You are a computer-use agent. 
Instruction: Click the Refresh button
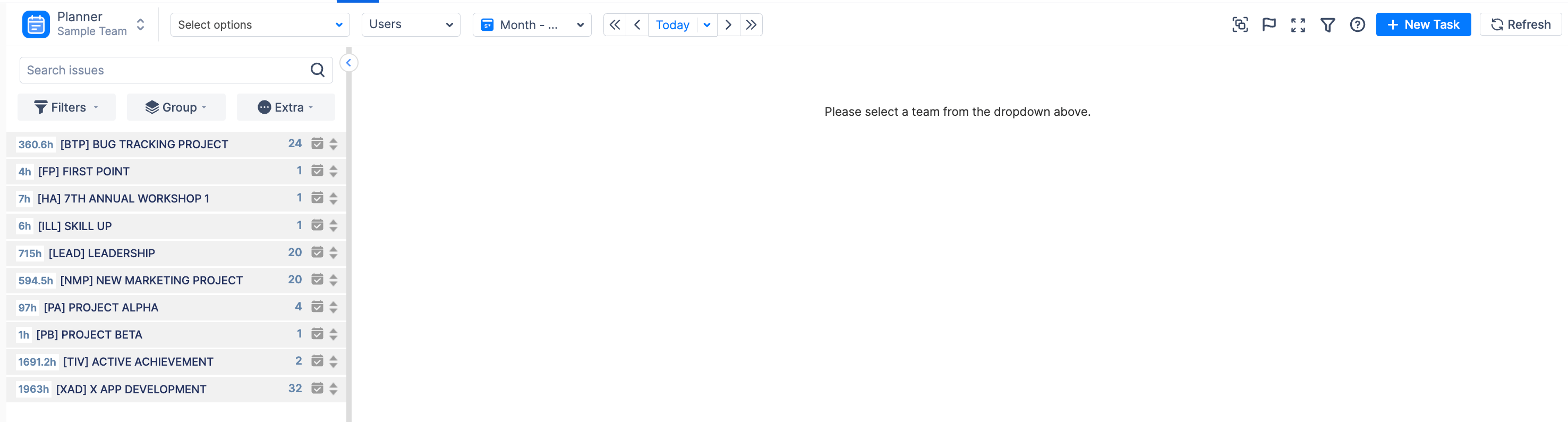point(1520,25)
